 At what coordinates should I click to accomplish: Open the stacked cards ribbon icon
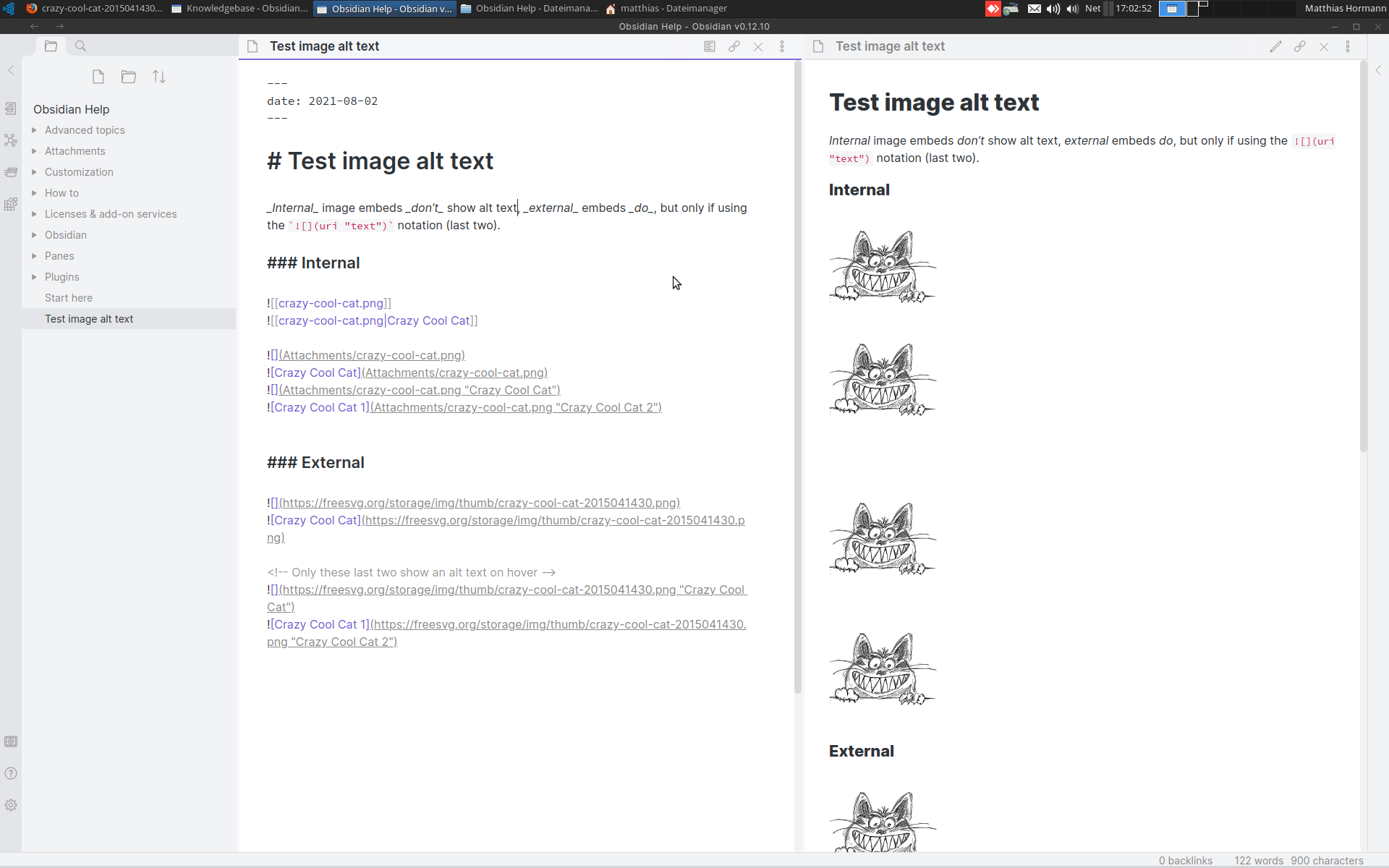[11, 172]
